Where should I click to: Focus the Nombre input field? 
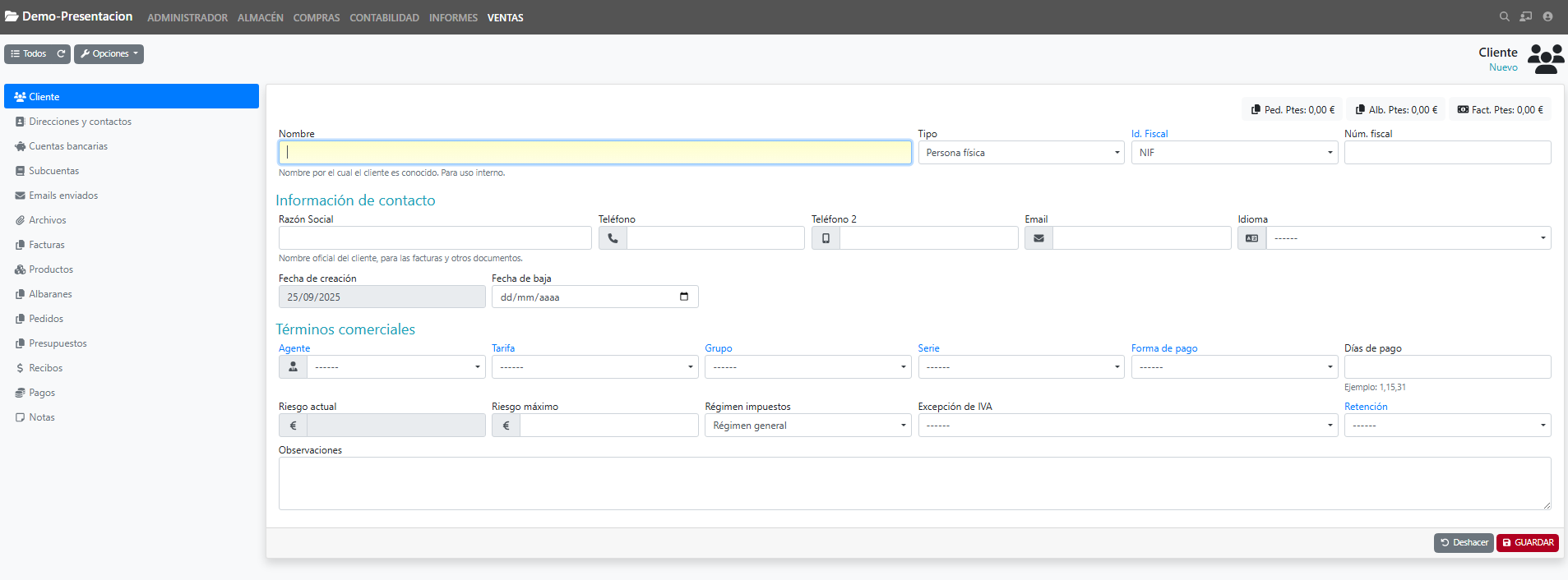(x=595, y=153)
